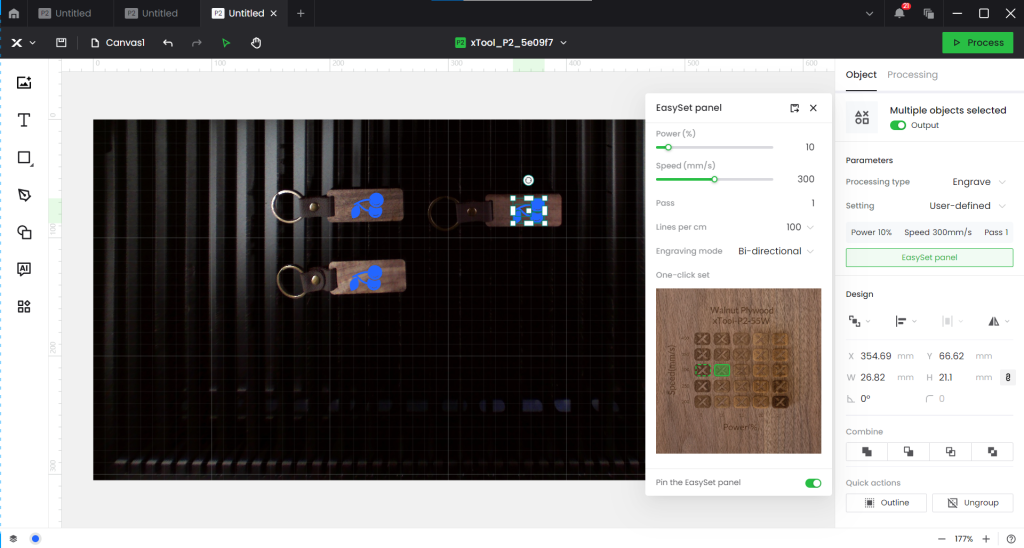
Task: Apply the Subtract combine operation
Action: coord(908,451)
